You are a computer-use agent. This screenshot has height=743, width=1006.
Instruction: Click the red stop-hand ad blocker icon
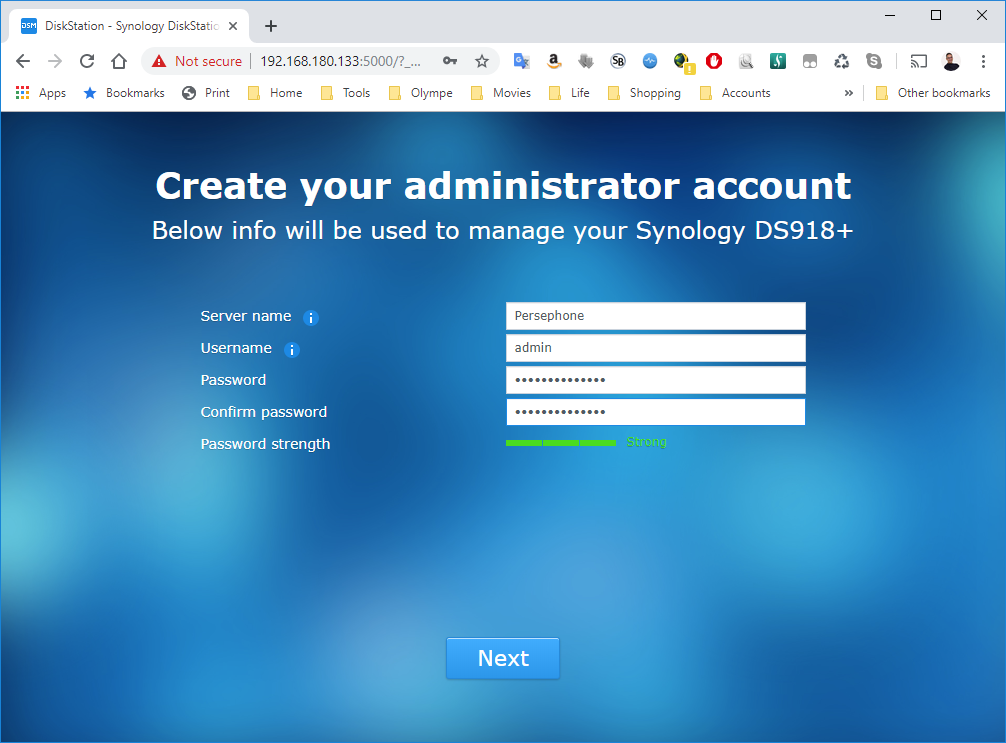(714, 61)
